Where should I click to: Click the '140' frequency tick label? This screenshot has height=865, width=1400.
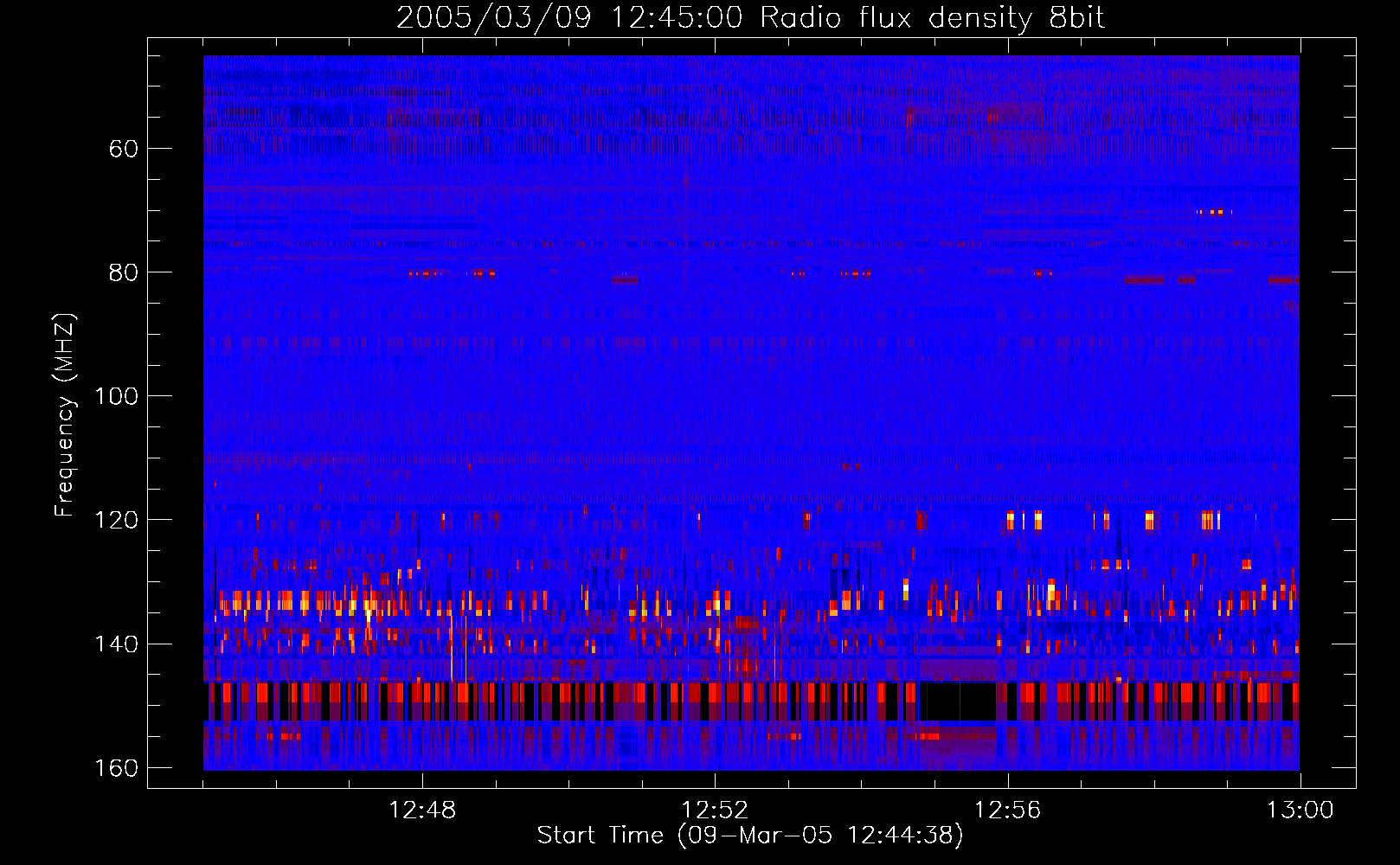pos(116,644)
